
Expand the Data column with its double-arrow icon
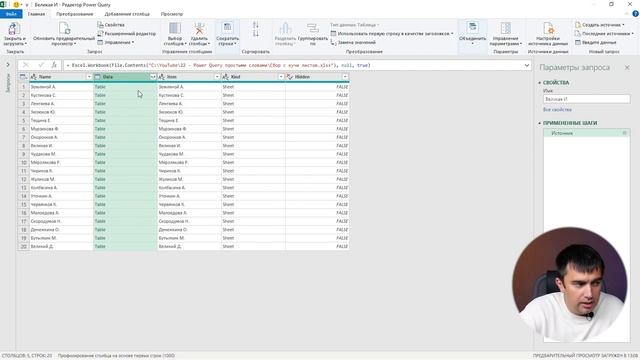tap(153, 77)
